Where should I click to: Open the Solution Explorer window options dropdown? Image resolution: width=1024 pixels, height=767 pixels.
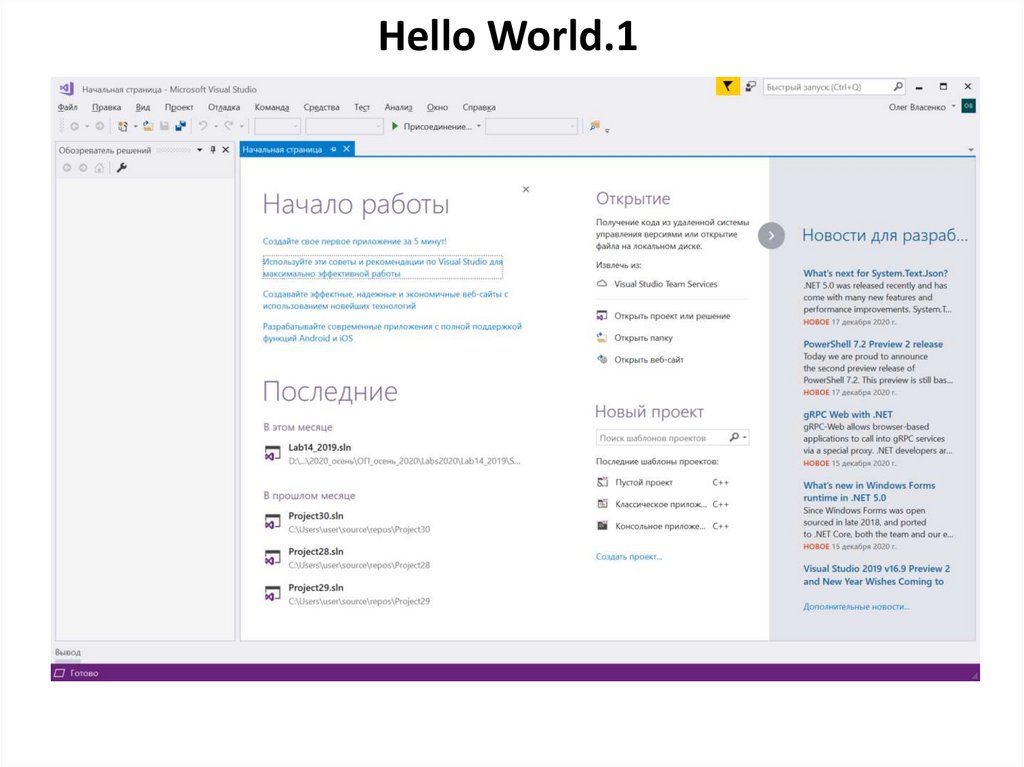coord(199,149)
